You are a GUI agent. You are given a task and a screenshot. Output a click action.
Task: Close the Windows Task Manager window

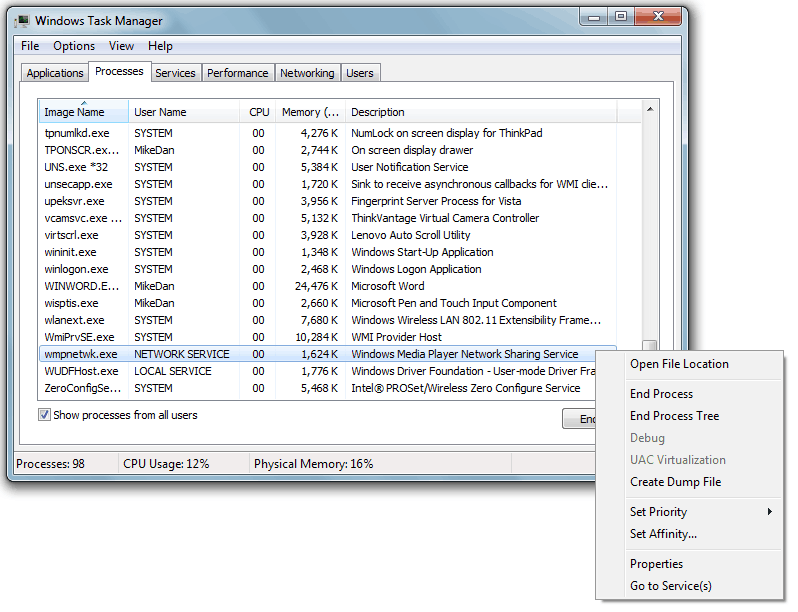[658, 17]
